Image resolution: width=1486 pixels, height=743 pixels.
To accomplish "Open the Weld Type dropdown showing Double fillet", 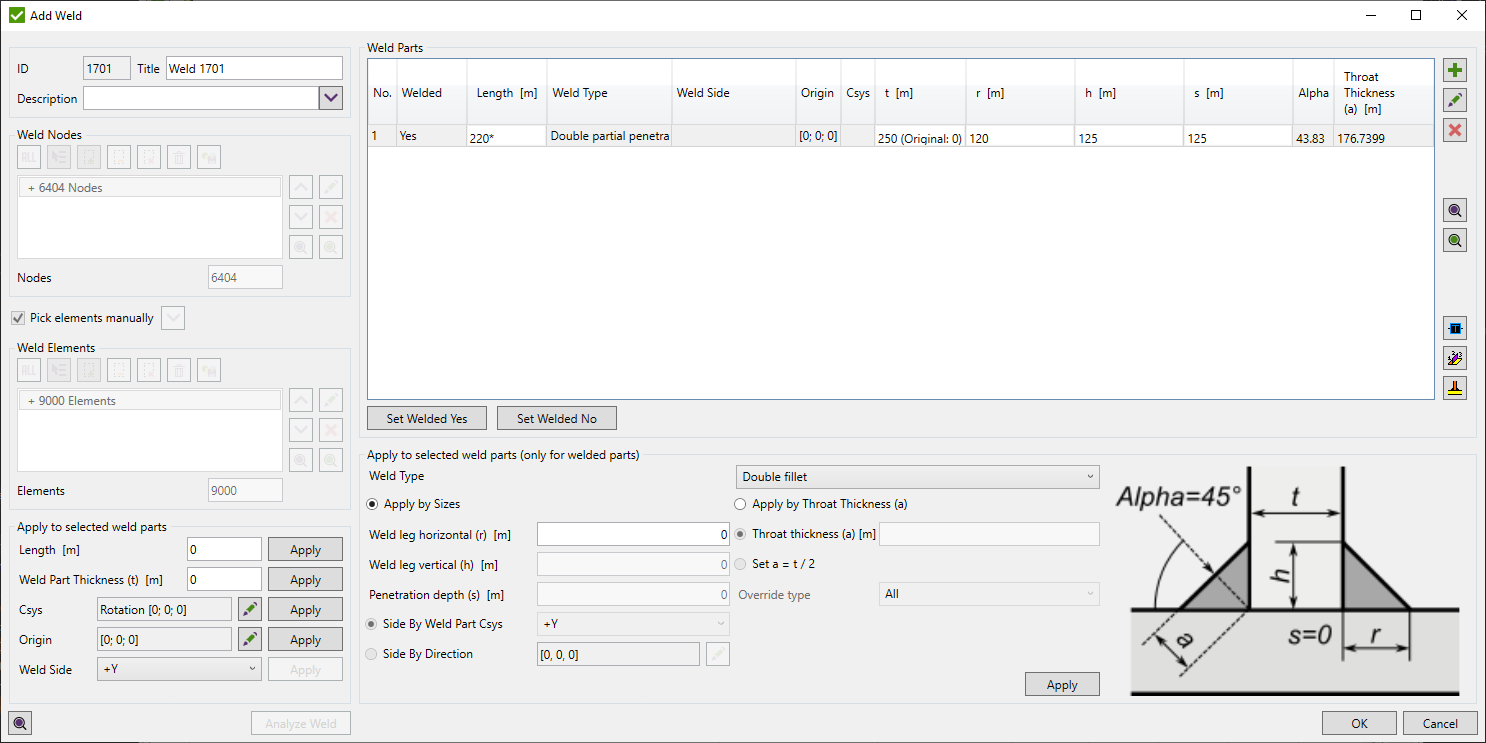I will pyautogui.click(x=916, y=477).
